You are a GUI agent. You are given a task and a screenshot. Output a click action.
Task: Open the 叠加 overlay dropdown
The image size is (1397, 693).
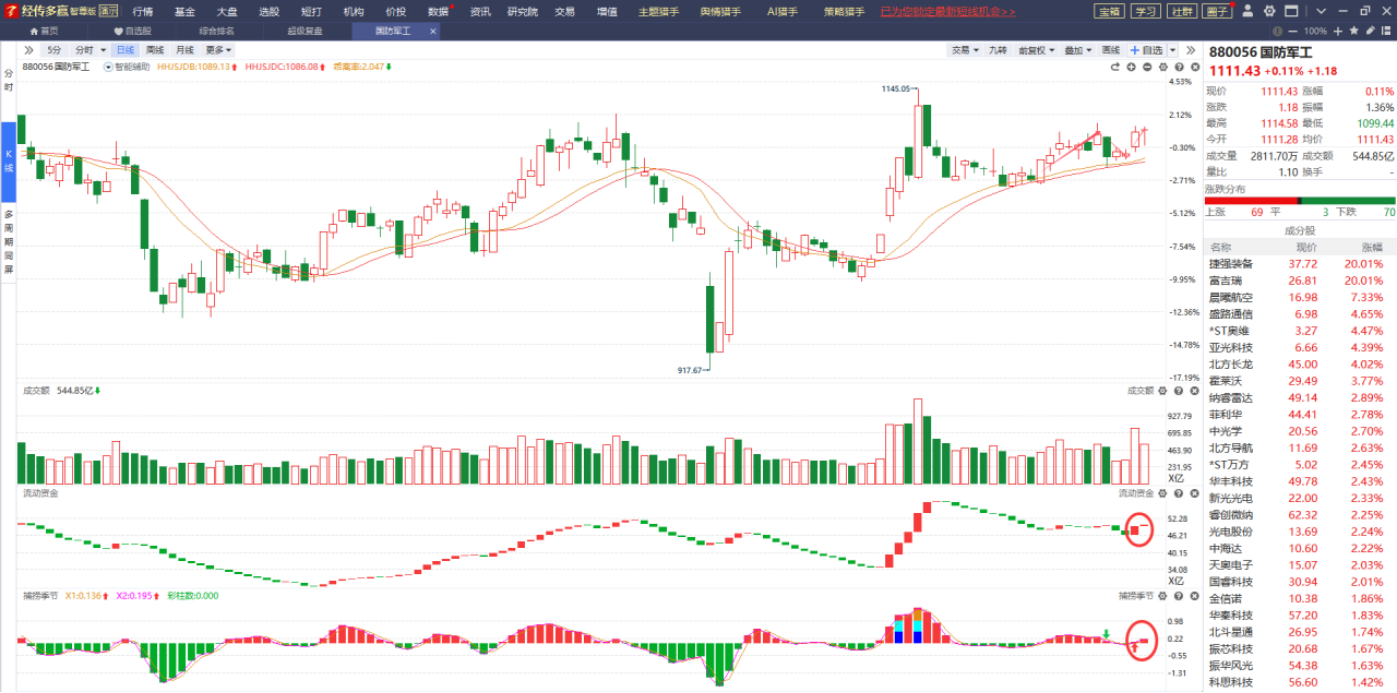coord(1077,50)
